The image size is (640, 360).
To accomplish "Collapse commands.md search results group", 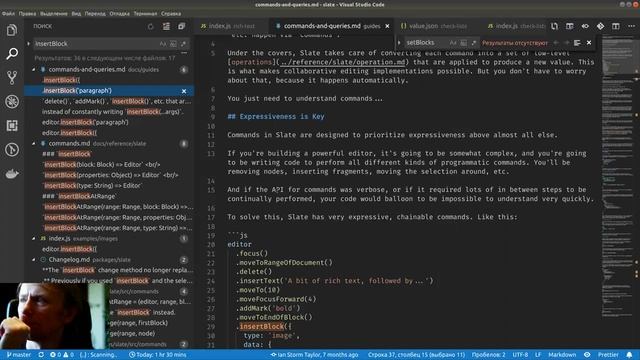I will [x=34, y=144].
